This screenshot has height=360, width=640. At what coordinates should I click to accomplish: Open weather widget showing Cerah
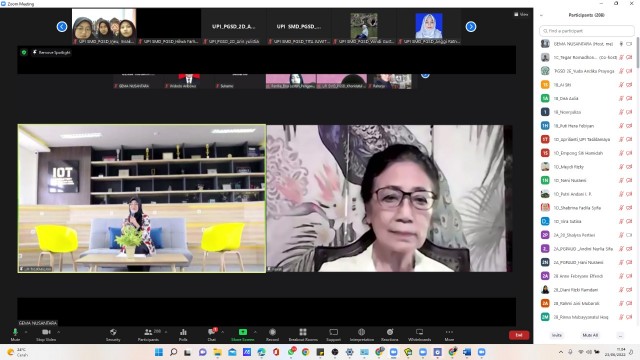coord(17,352)
